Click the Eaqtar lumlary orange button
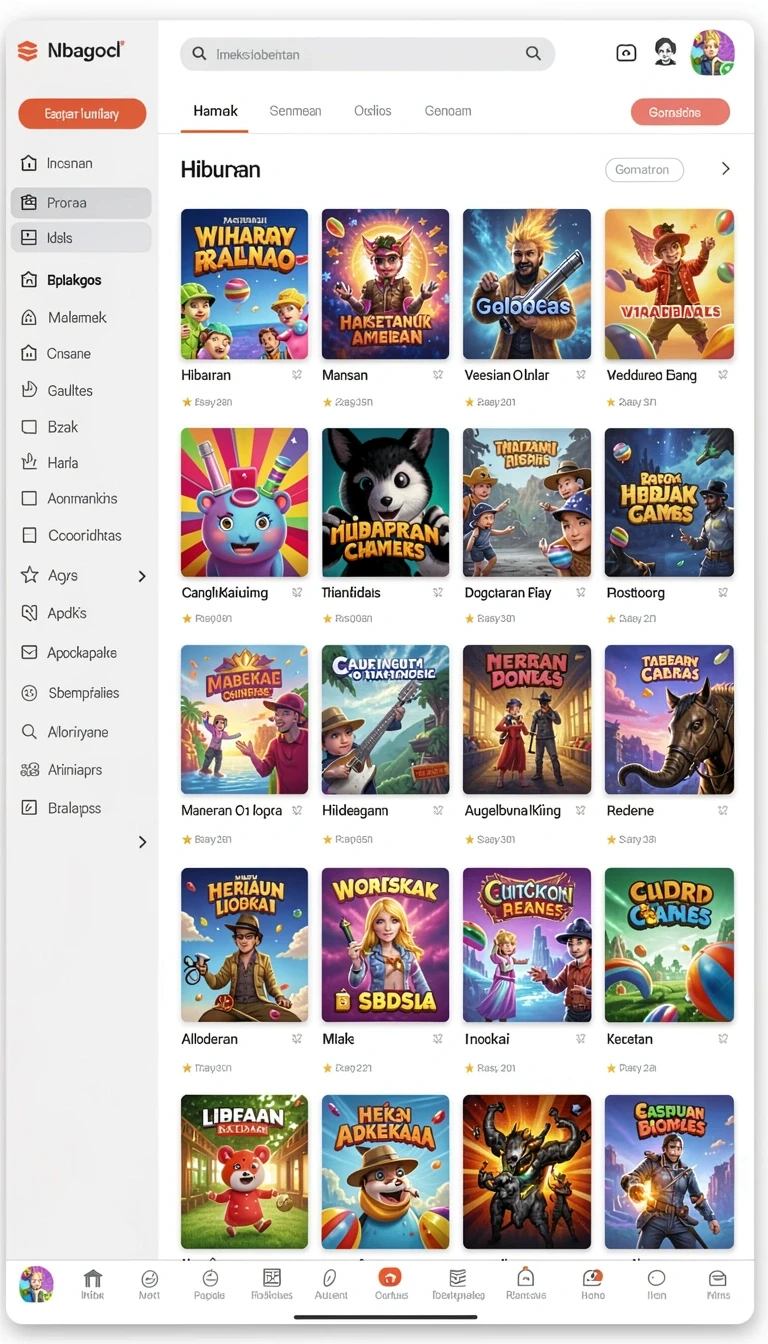The width and height of the screenshot is (768, 1344). (x=82, y=114)
